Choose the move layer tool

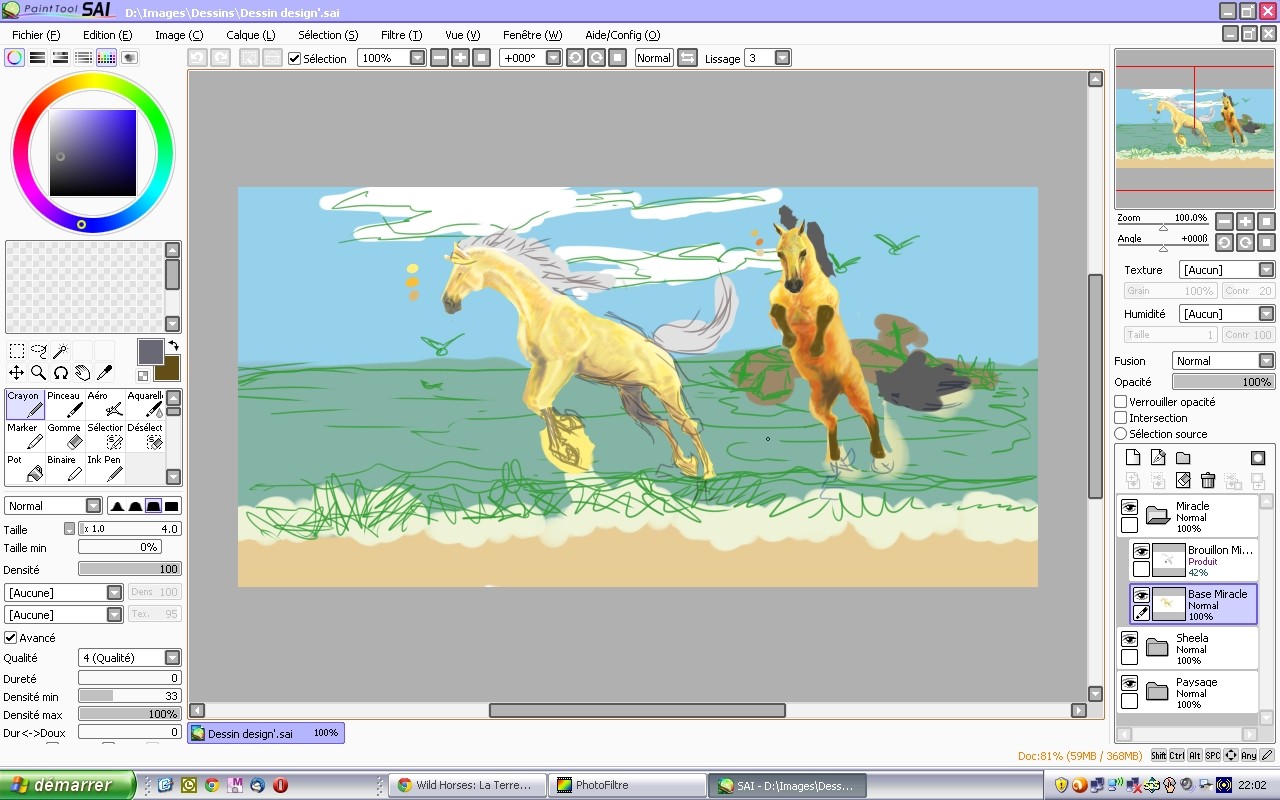pos(17,373)
